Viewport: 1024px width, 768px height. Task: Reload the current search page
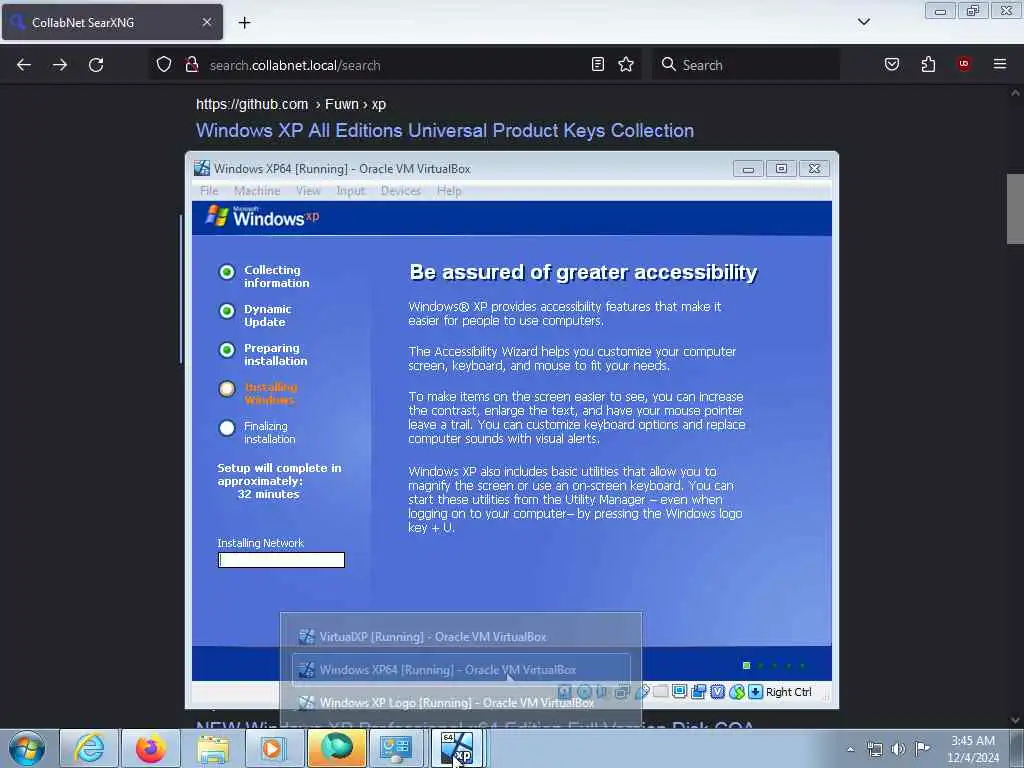[96, 65]
